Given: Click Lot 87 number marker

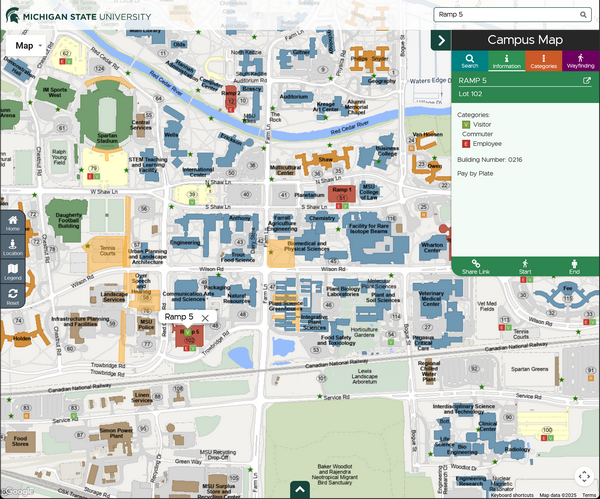Looking at the screenshot, I should [x=80, y=435].
